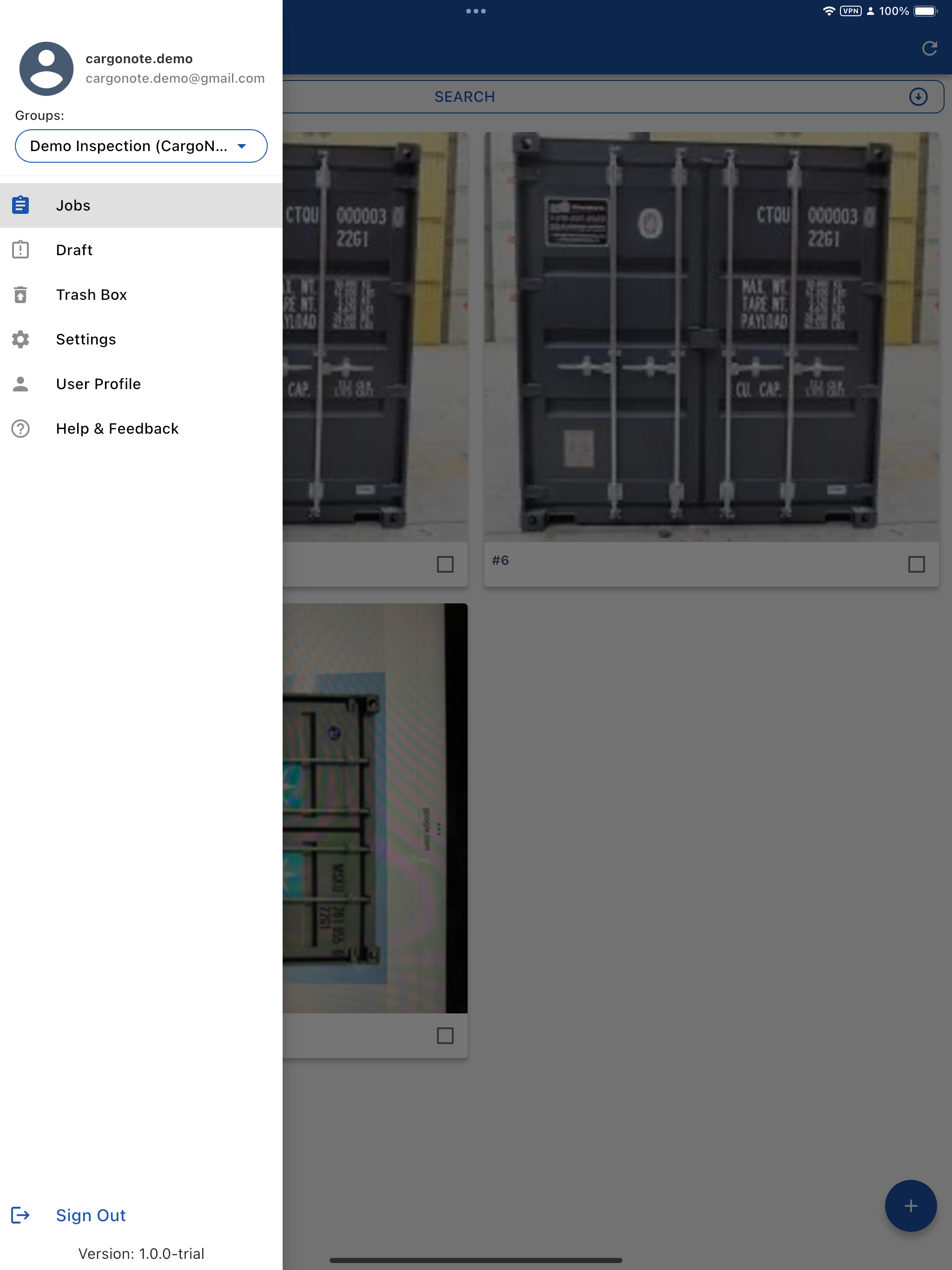
Task: Click the Jobs clipboard icon
Action: [x=20, y=205]
